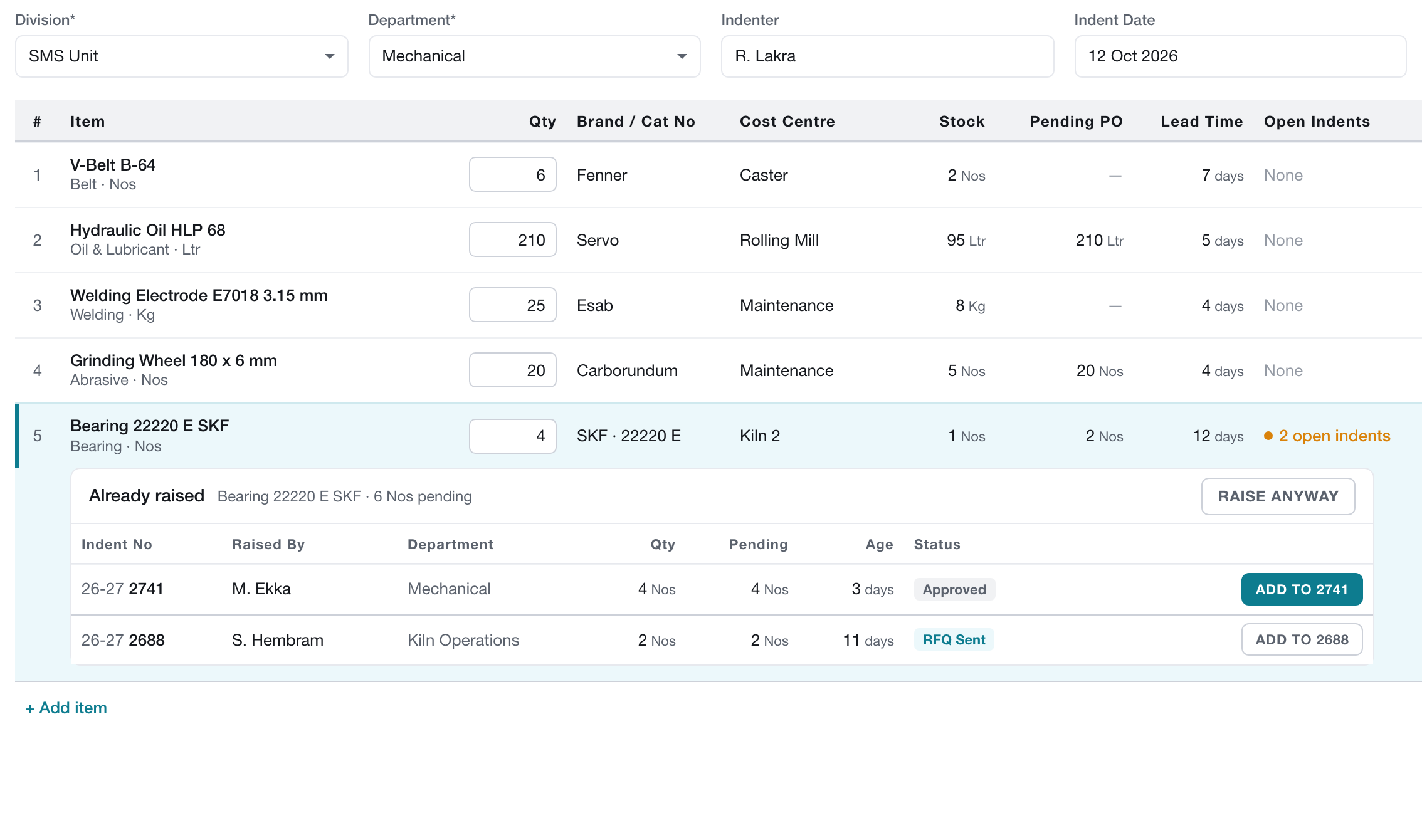The width and height of the screenshot is (1422, 840).
Task: Click the Kiln Operations department cell
Action: coord(463,640)
